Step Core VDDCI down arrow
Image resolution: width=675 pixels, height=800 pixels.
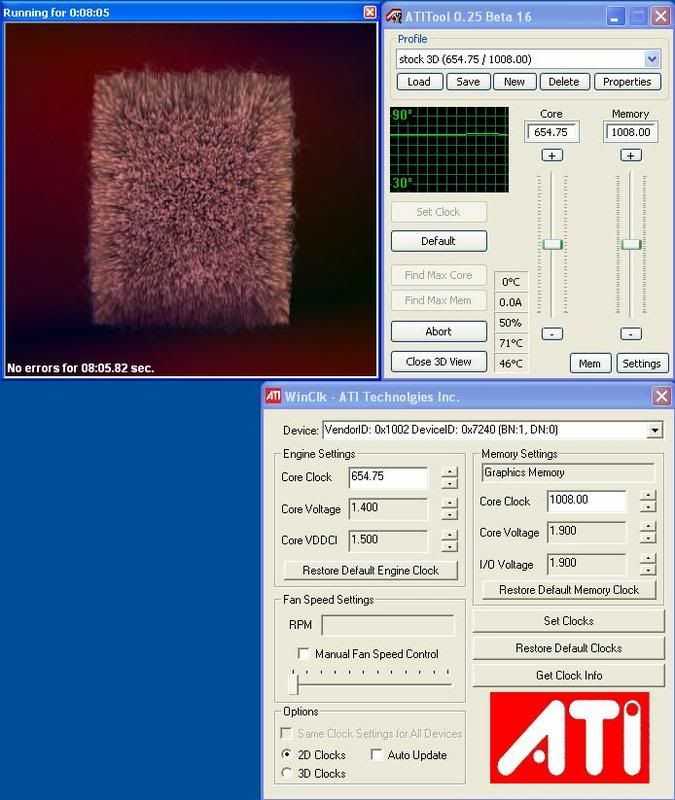tap(449, 546)
